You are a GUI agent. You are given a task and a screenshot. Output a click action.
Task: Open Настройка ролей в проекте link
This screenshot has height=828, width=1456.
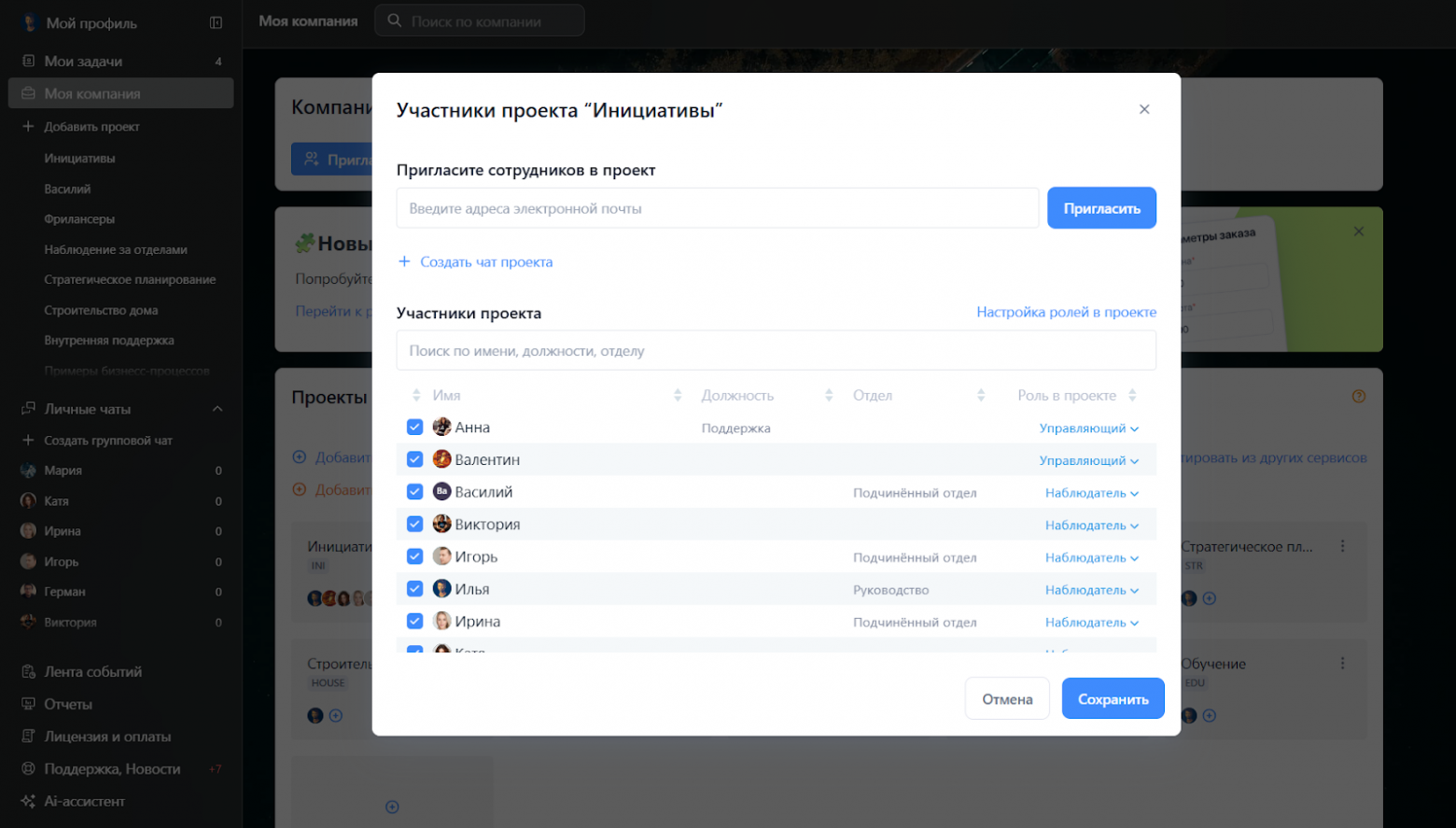[1066, 312]
